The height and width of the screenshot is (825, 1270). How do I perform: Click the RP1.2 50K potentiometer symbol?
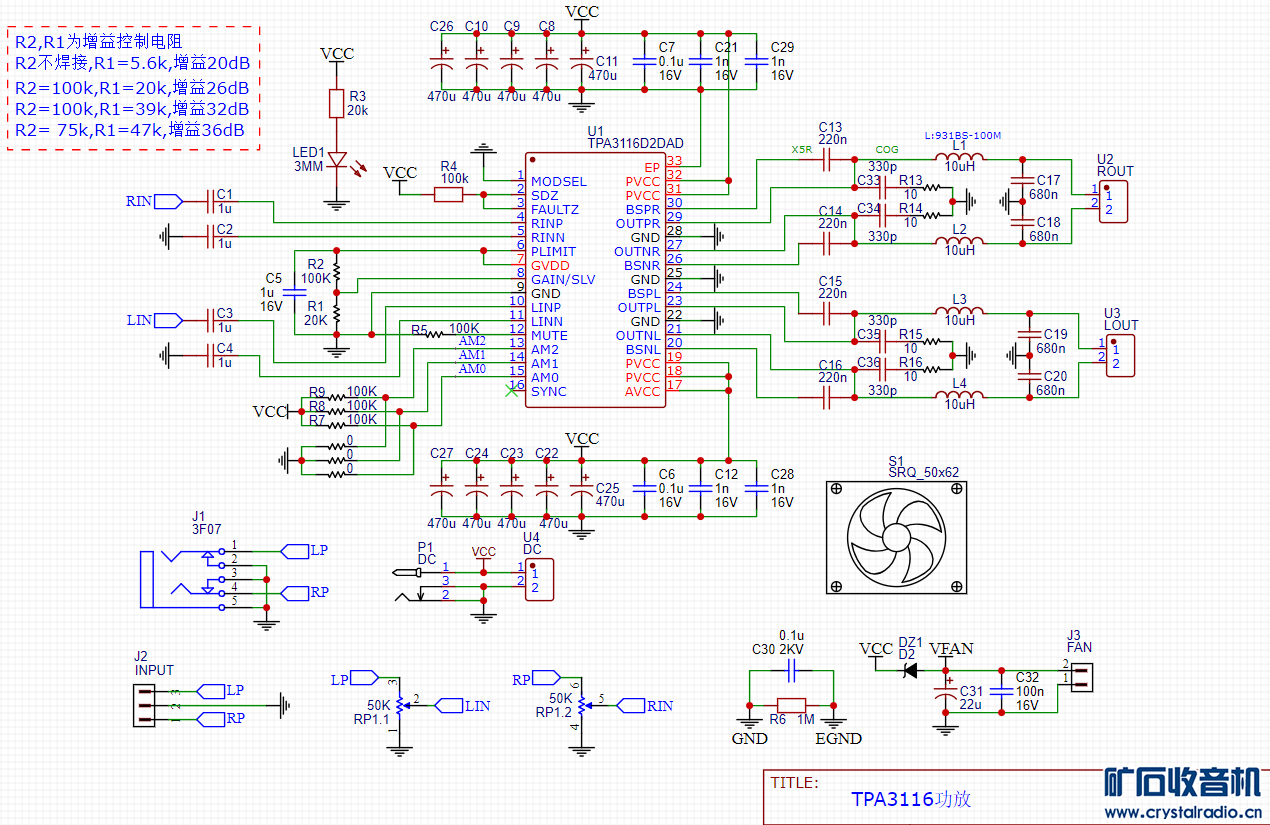[583, 705]
